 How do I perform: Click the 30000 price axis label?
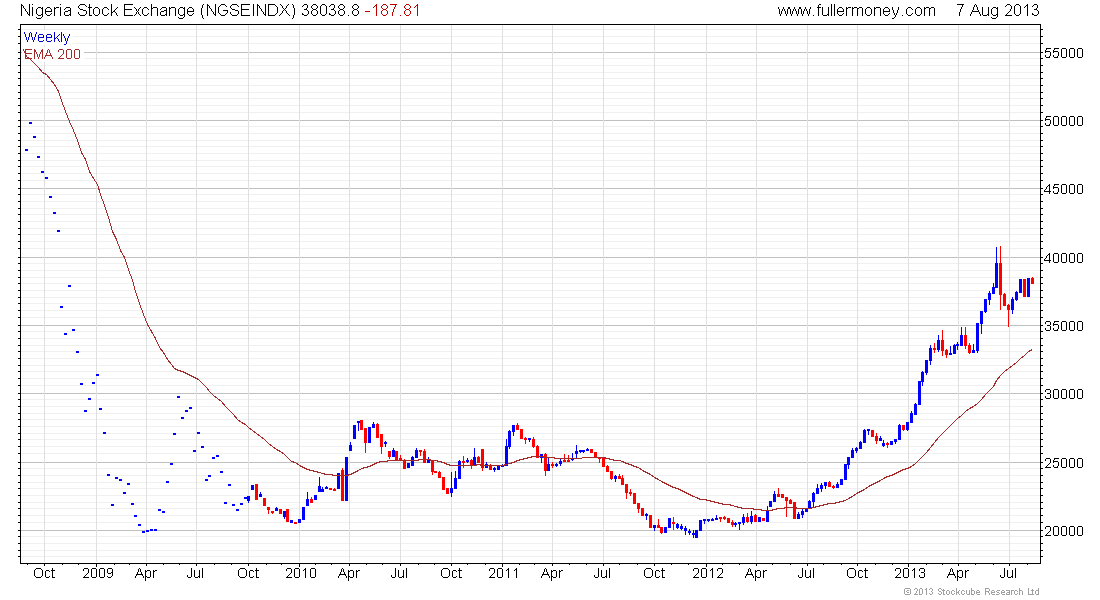click(1064, 394)
